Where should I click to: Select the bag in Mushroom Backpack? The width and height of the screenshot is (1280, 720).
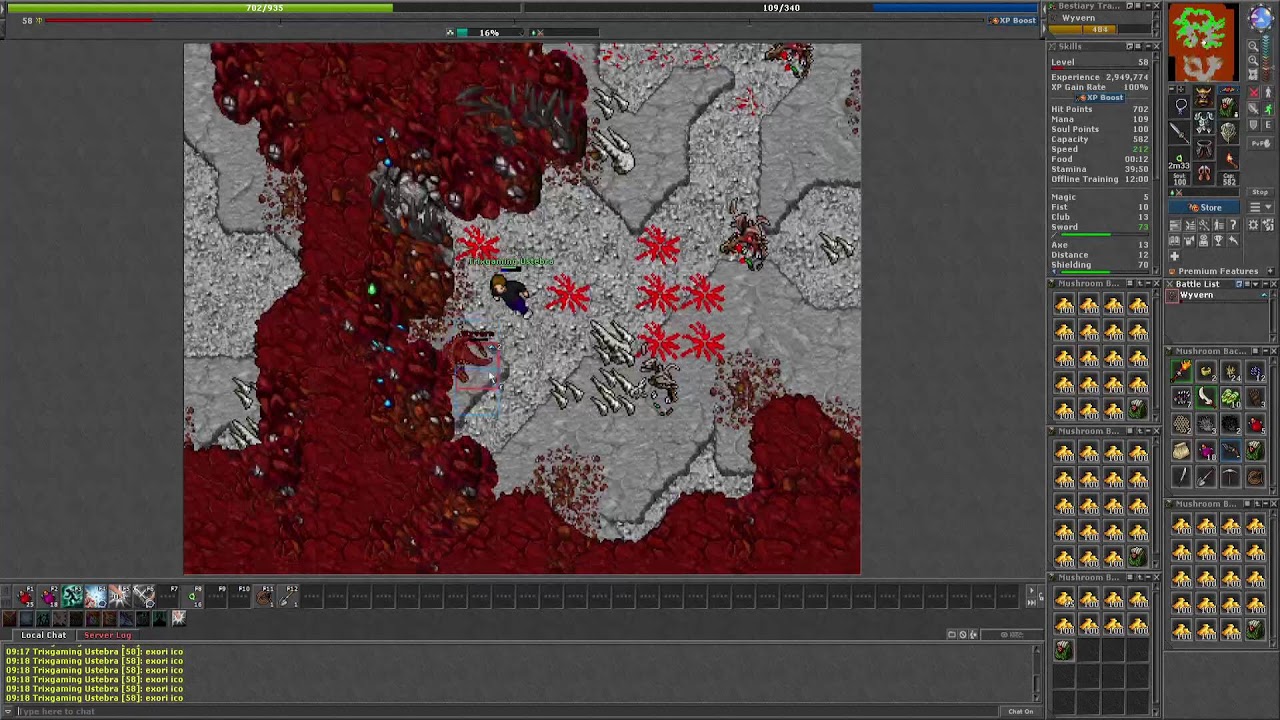click(x=1181, y=450)
